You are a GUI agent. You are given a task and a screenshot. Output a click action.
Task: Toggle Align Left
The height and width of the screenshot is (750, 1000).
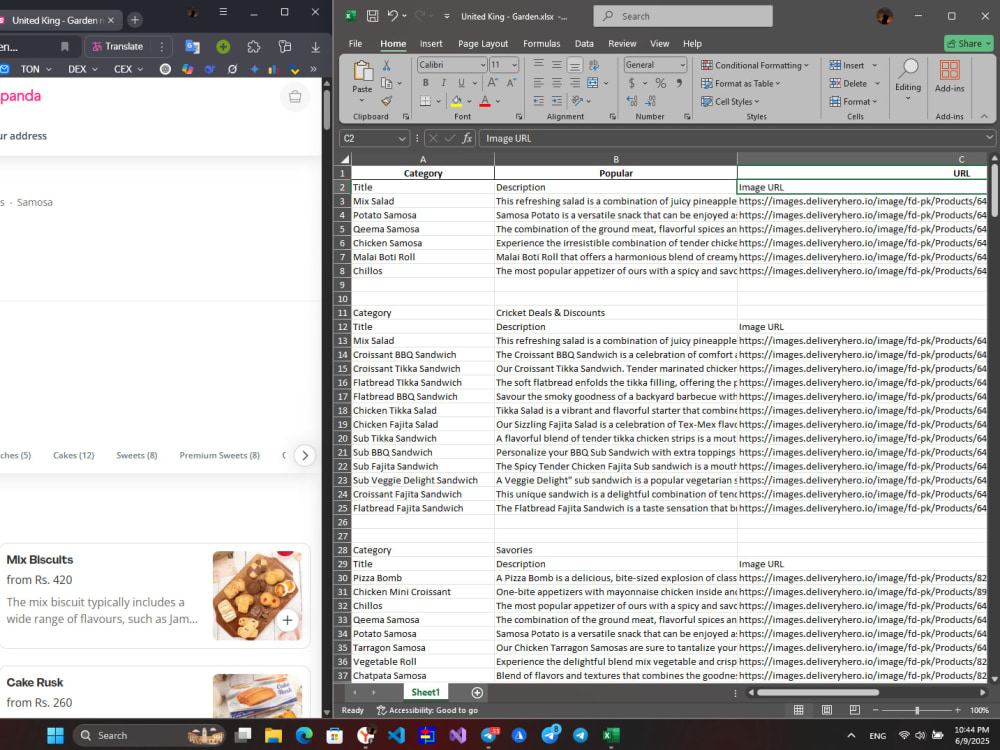(x=539, y=83)
